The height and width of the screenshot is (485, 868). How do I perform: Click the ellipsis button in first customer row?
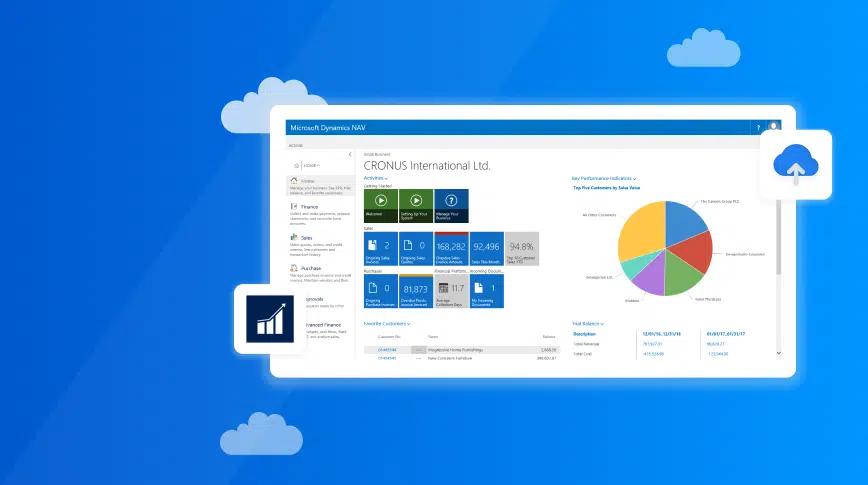pos(418,350)
